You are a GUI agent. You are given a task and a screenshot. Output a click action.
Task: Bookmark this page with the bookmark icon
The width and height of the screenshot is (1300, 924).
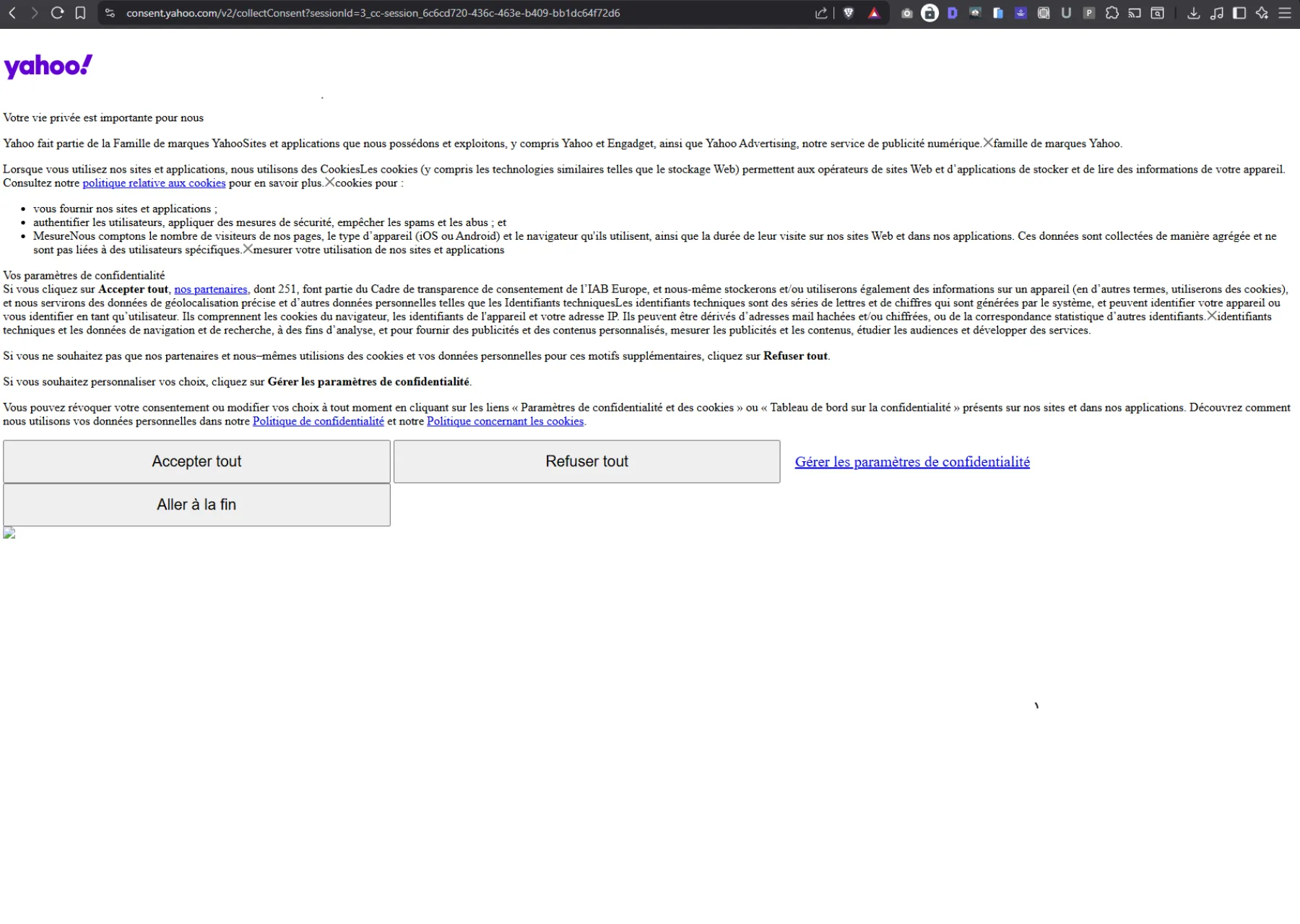coord(80,13)
